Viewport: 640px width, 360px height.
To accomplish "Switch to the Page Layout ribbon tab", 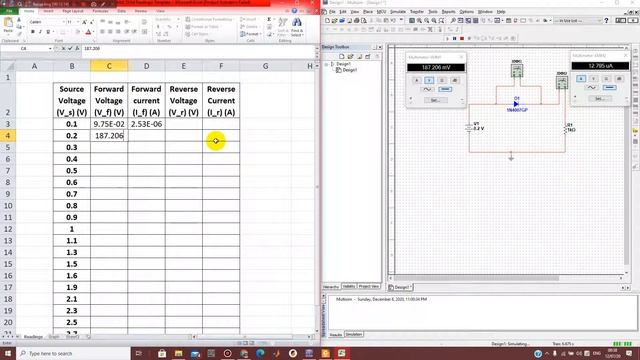I will tap(73, 11).
